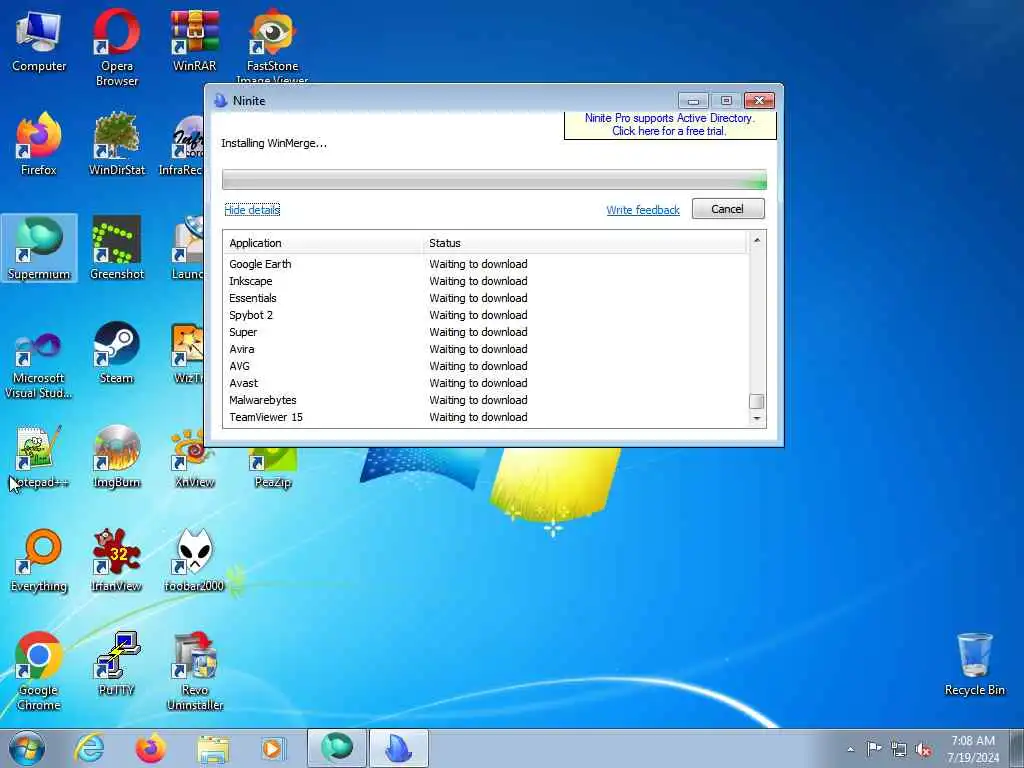Open the Firefox desktop shortcut
This screenshot has width=1024, height=768.
click(x=39, y=144)
